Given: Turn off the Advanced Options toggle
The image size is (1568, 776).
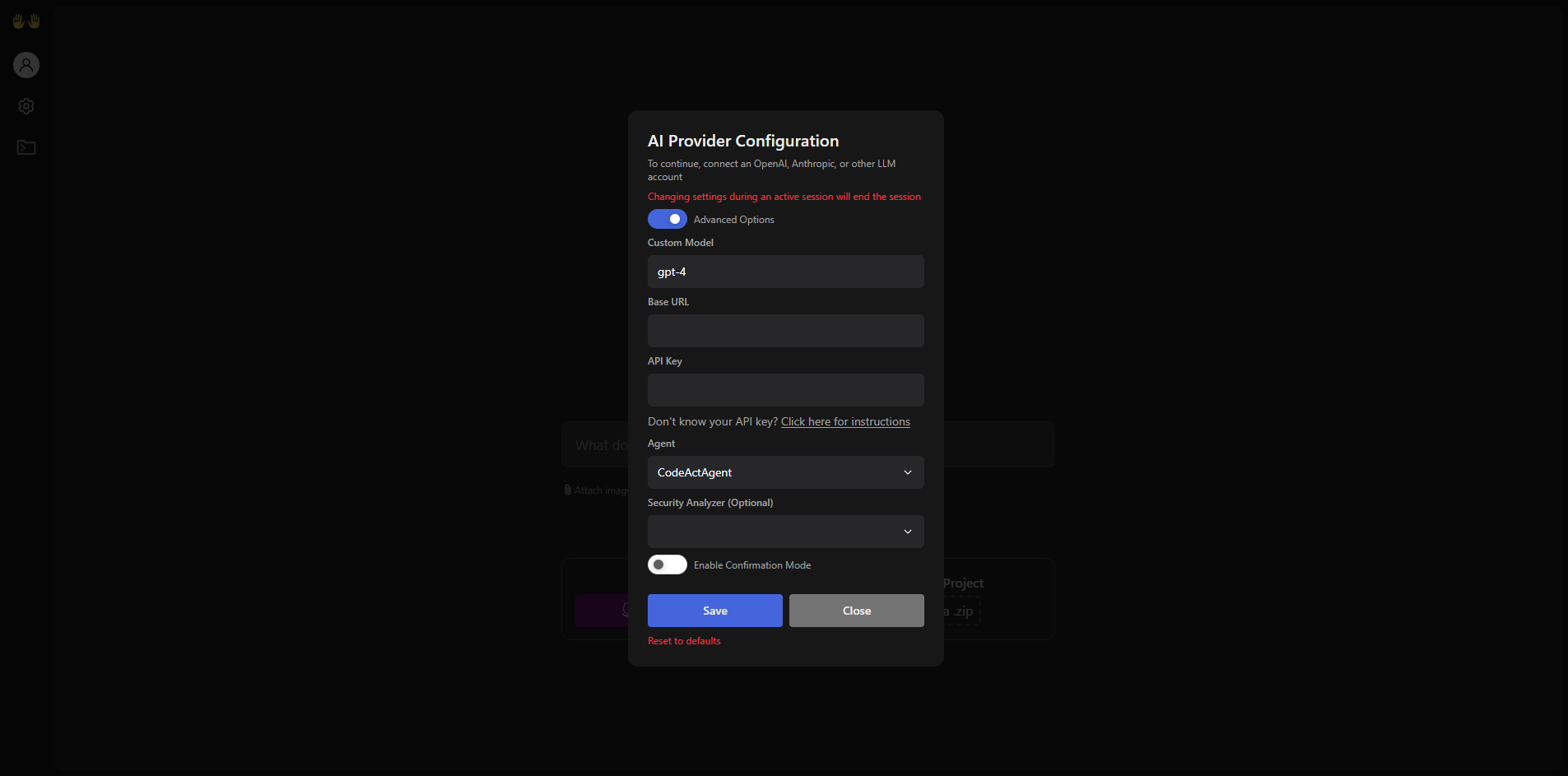Looking at the screenshot, I should 668,219.
